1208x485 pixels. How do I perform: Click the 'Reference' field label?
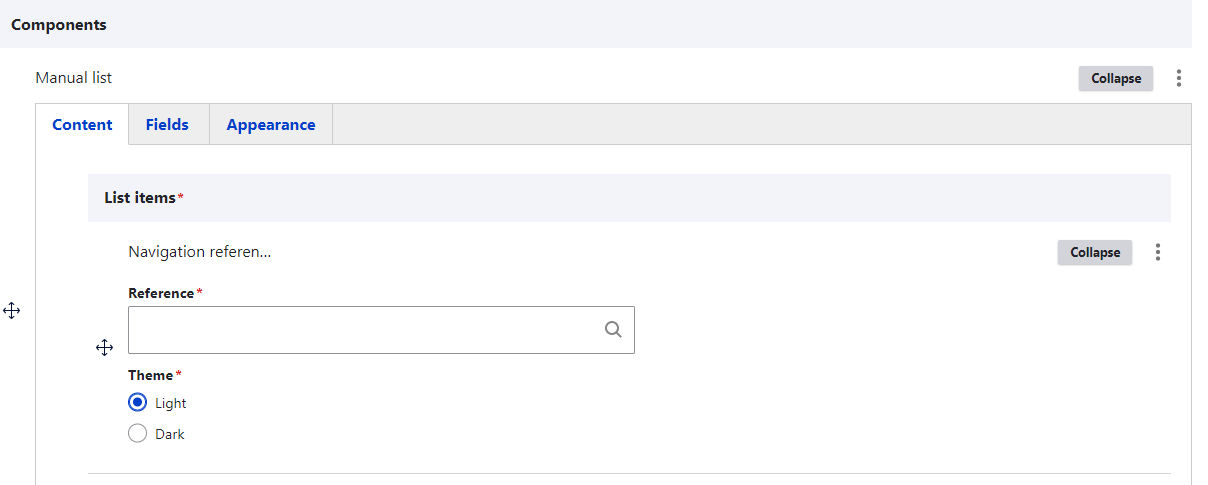161,293
